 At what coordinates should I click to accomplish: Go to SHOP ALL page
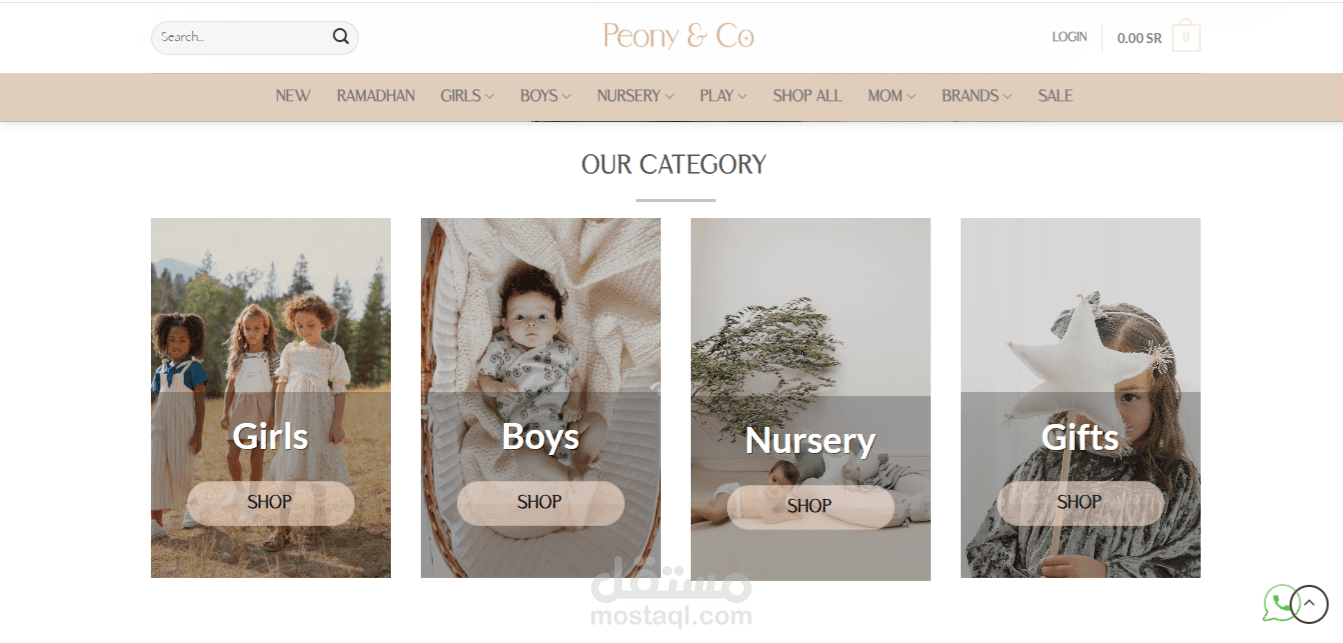(807, 96)
